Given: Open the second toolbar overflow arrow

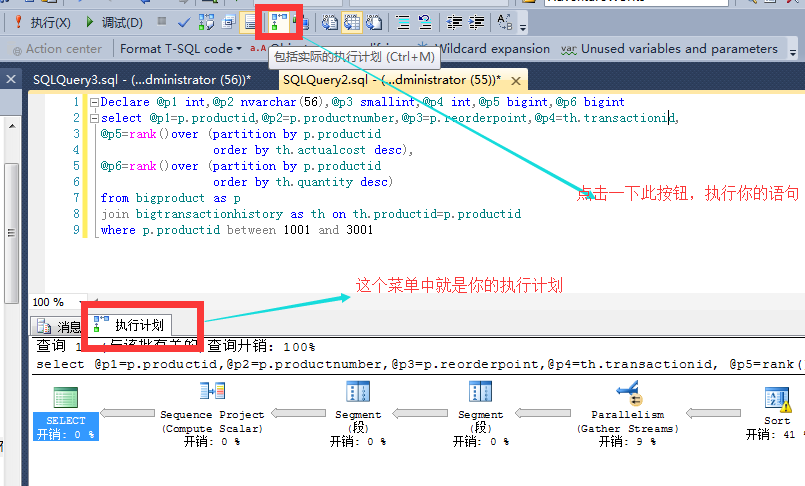Looking at the screenshot, I should pyautogui.click(x=793, y=52).
